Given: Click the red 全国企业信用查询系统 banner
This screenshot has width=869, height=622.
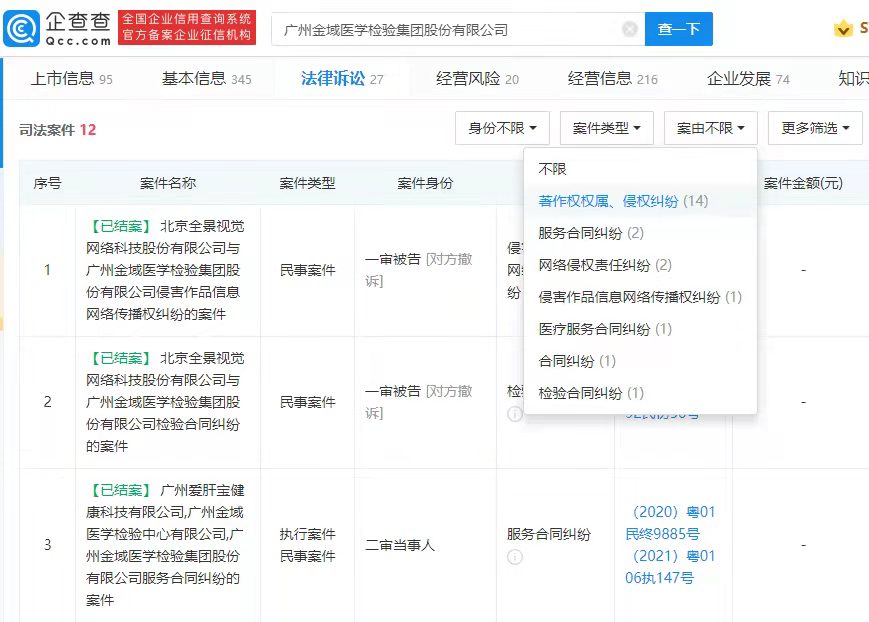Looking at the screenshot, I should (187, 27).
